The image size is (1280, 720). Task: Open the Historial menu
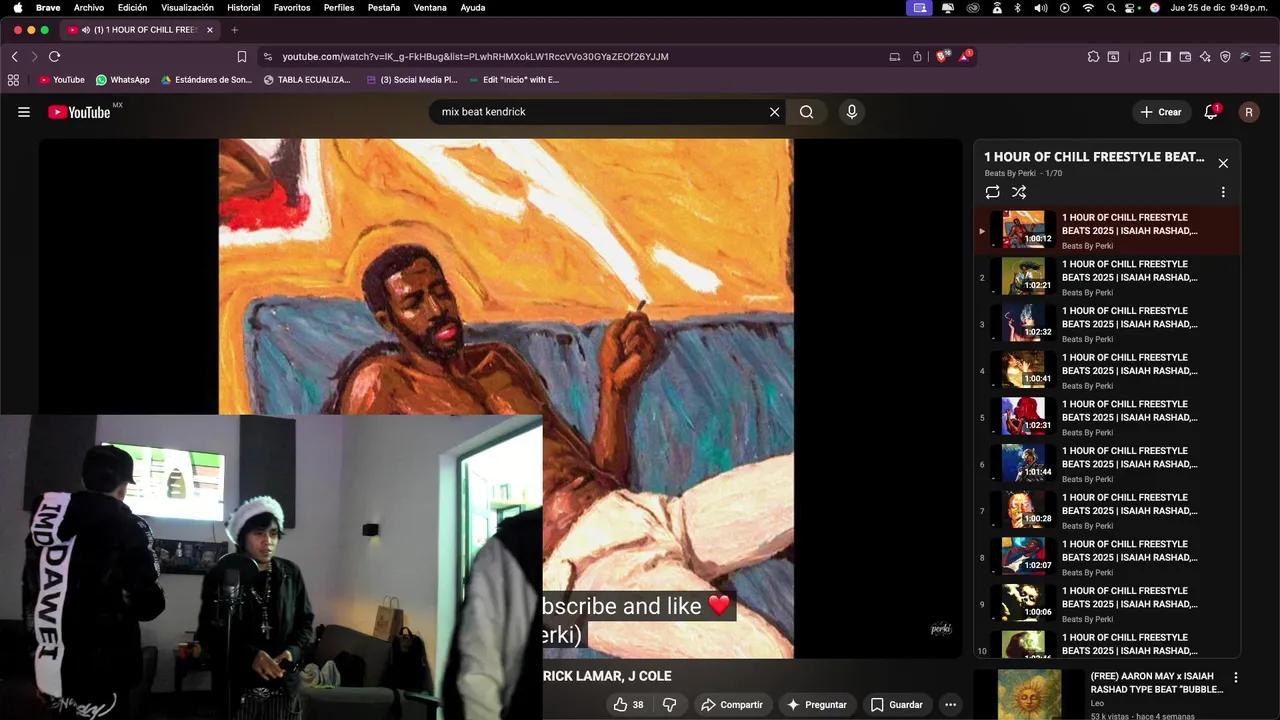[244, 7]
